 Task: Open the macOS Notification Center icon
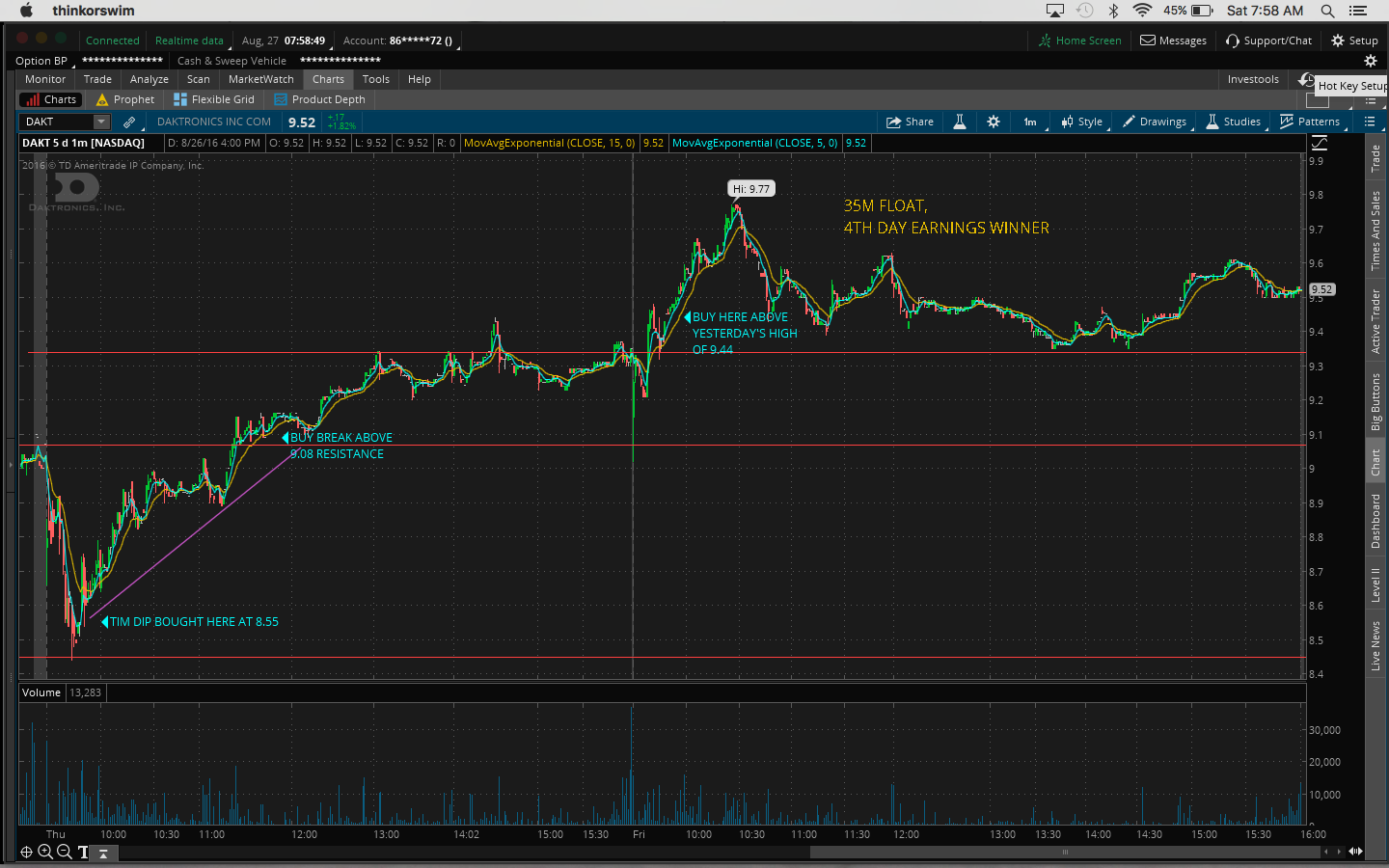[x=1358, y=11]
